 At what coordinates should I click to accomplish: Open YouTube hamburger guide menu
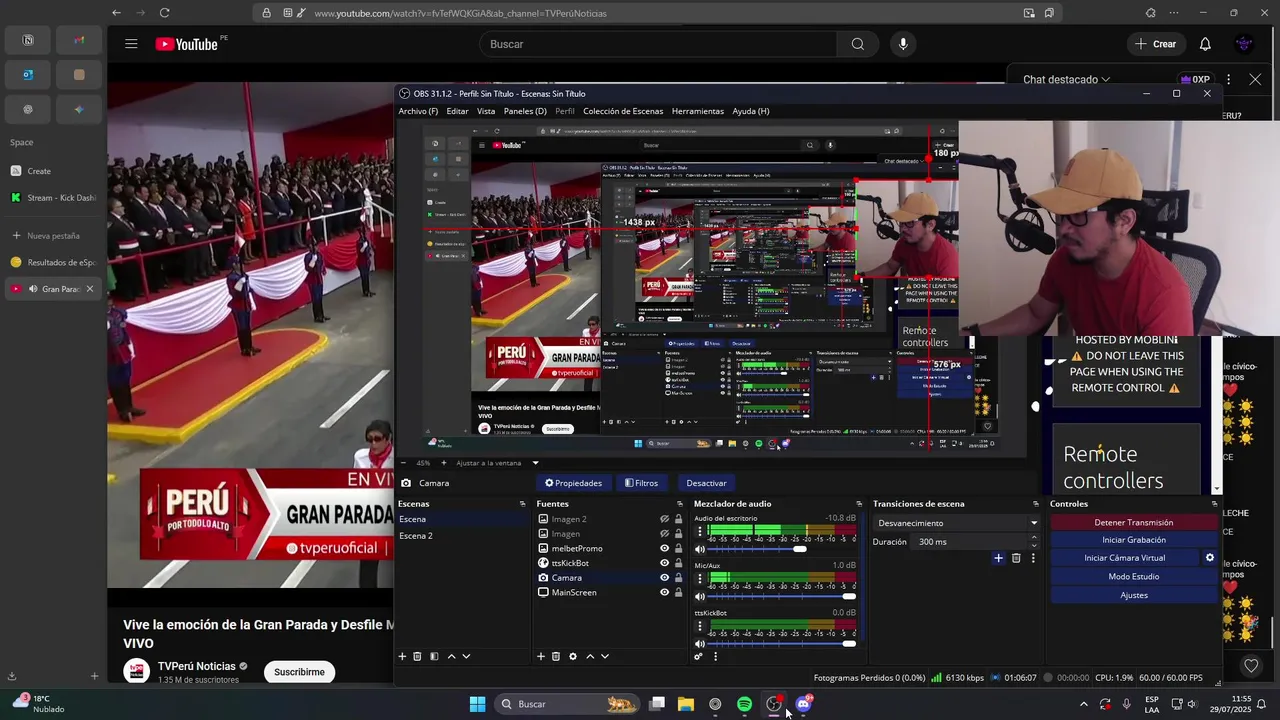click(x=131, y=44)
